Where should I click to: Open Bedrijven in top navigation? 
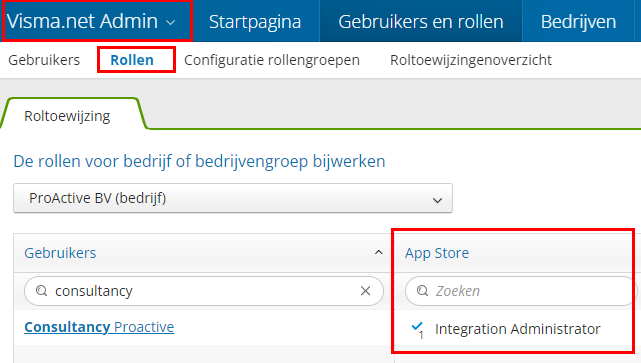pyautogui.click(x=578, y=21)
